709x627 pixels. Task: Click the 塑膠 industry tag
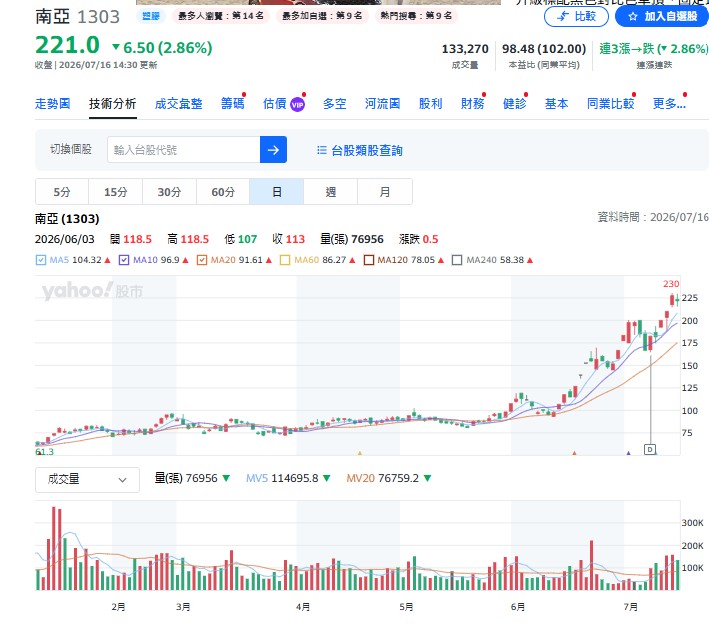pos(151,16)
